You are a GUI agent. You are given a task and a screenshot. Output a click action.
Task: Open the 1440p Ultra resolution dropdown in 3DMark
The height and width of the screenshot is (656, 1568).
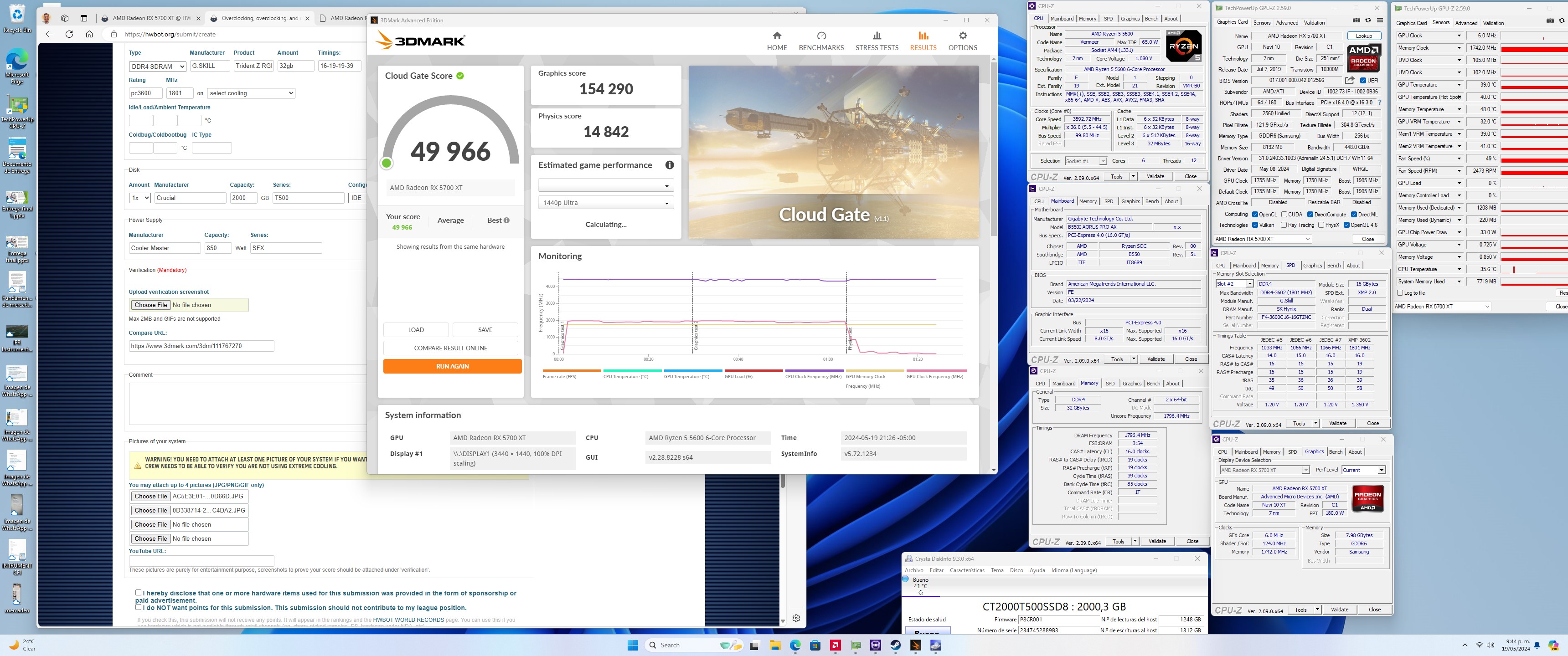point(606,203)
